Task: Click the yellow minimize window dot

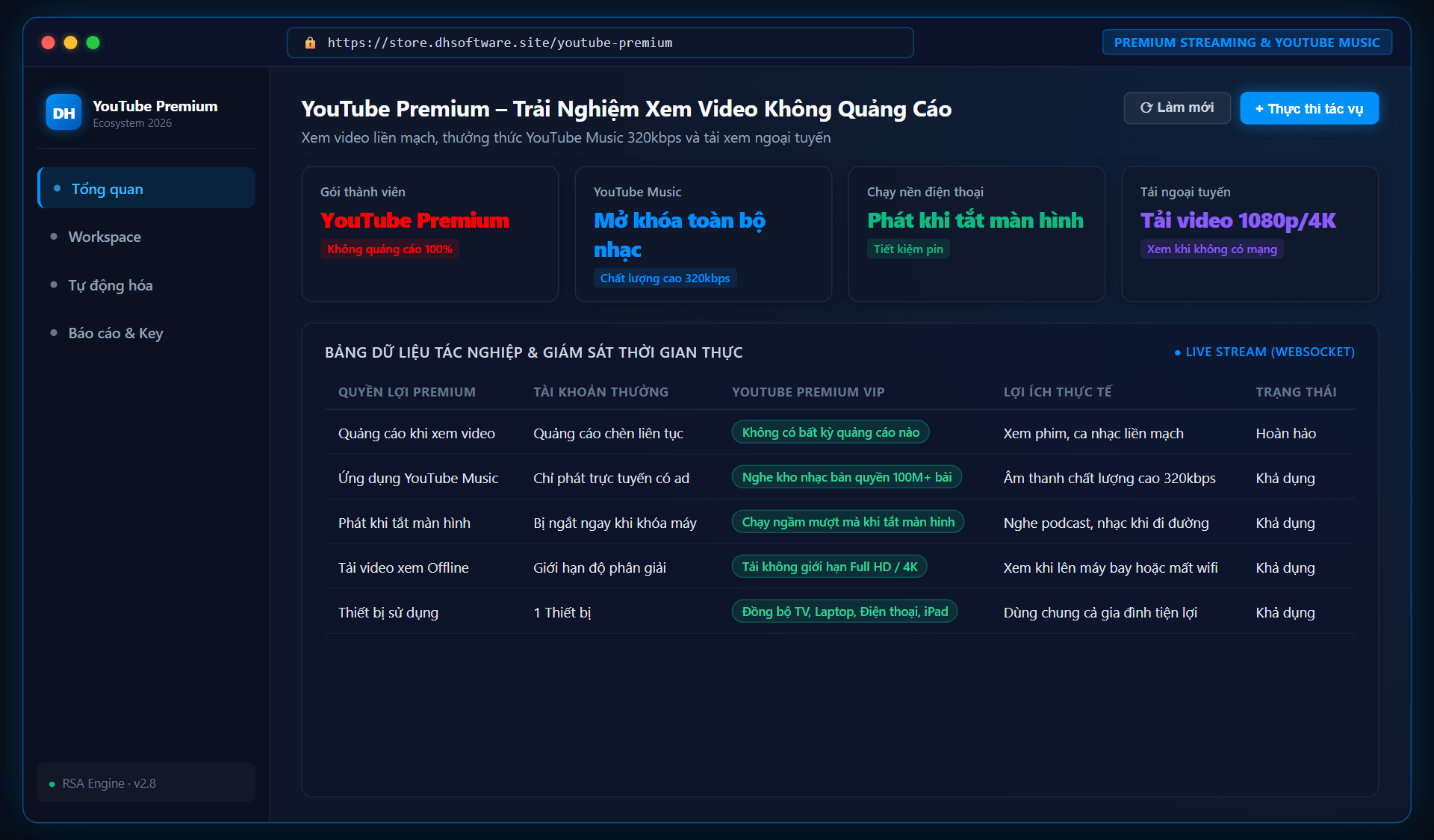Action: 70,43
